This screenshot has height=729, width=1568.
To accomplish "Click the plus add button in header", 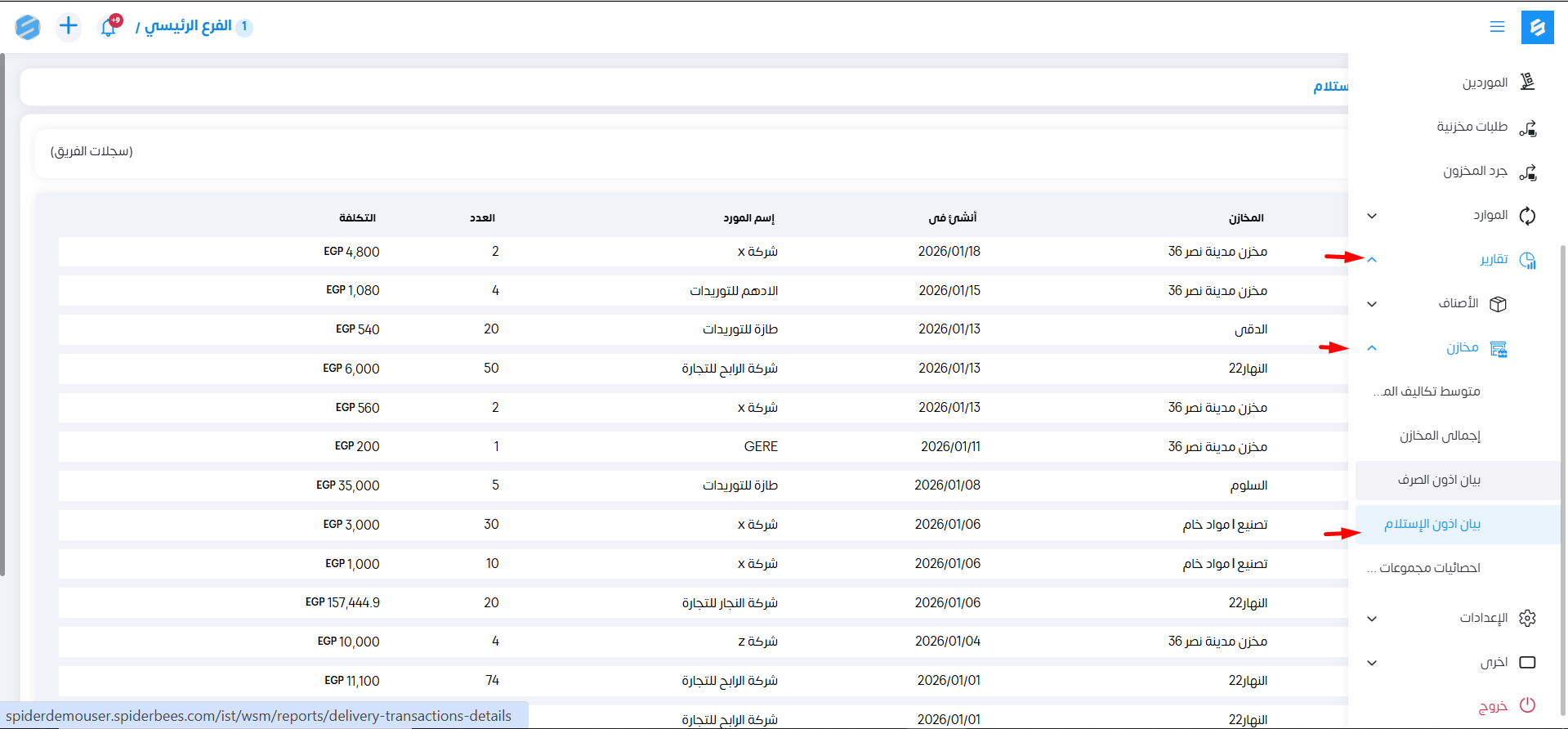I will point(69,26).
